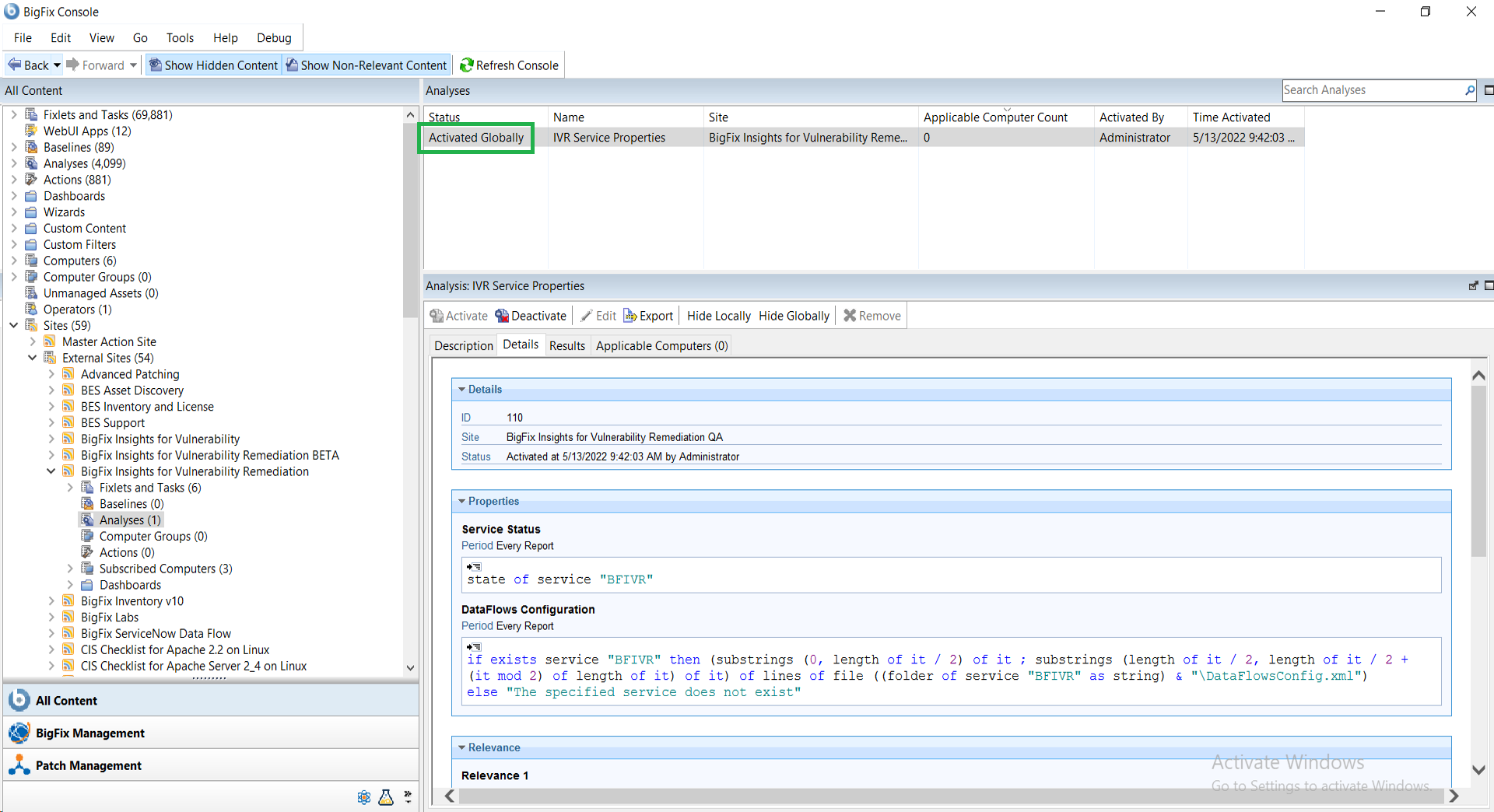Click the Remove analysis X icon
The height and width of the screenshot is (812, 1494).
click(x=850, y=316)
